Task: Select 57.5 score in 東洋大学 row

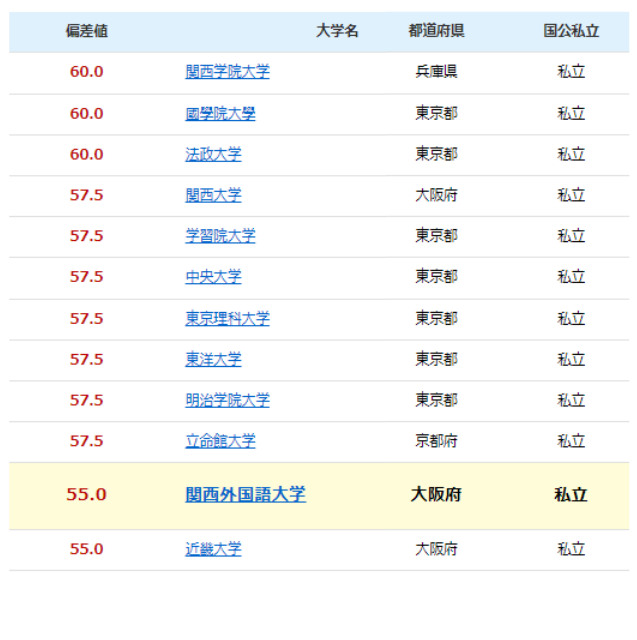Action: [87, 359]
